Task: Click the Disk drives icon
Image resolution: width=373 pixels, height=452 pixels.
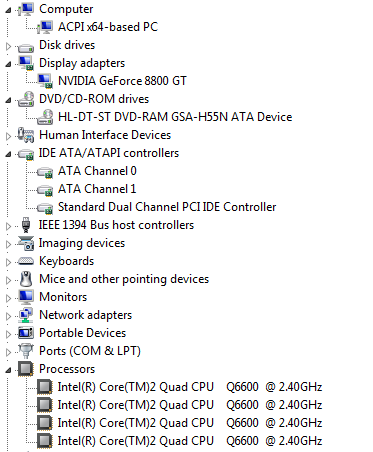Action: pyautogui.click(x=26, y=47)
